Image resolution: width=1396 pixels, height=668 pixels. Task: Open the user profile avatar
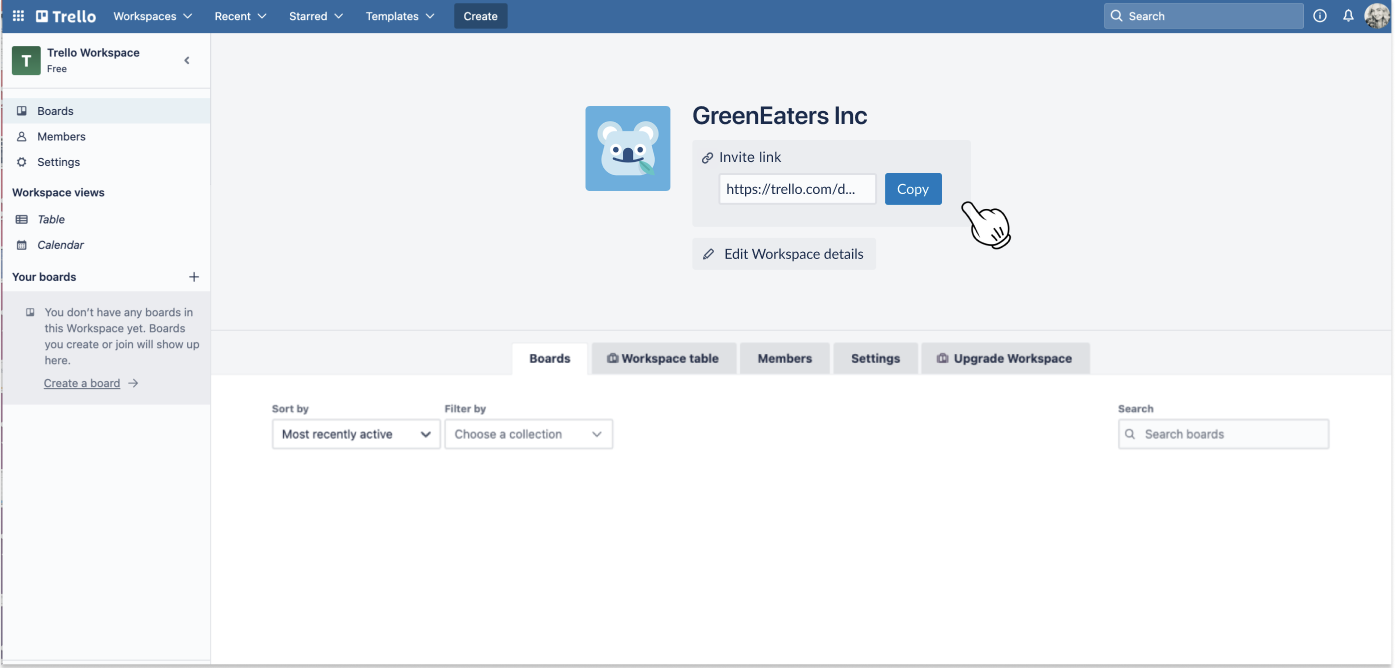(1377, 16)
